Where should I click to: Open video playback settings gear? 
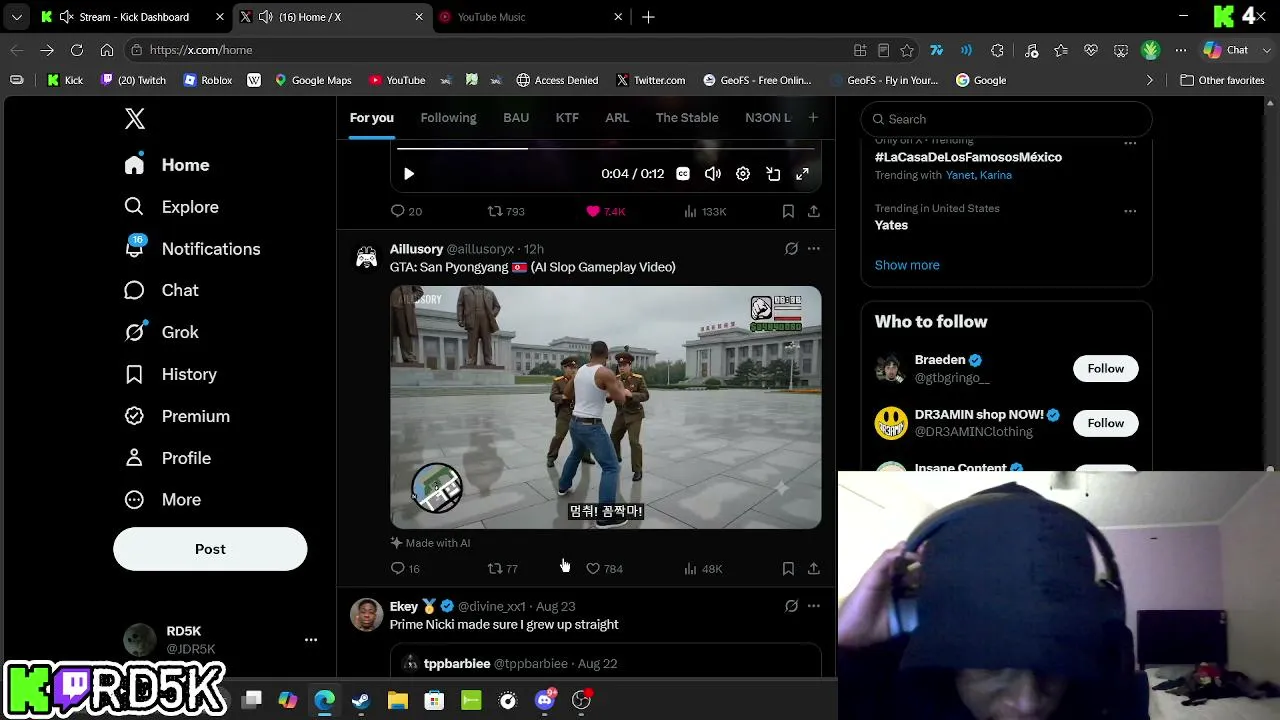(x=743, y=174)
